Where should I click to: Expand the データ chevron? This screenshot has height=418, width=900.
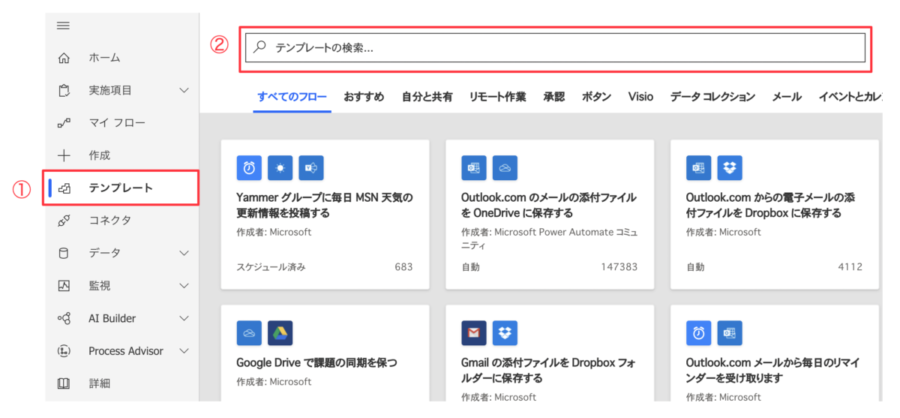point(184,253)
